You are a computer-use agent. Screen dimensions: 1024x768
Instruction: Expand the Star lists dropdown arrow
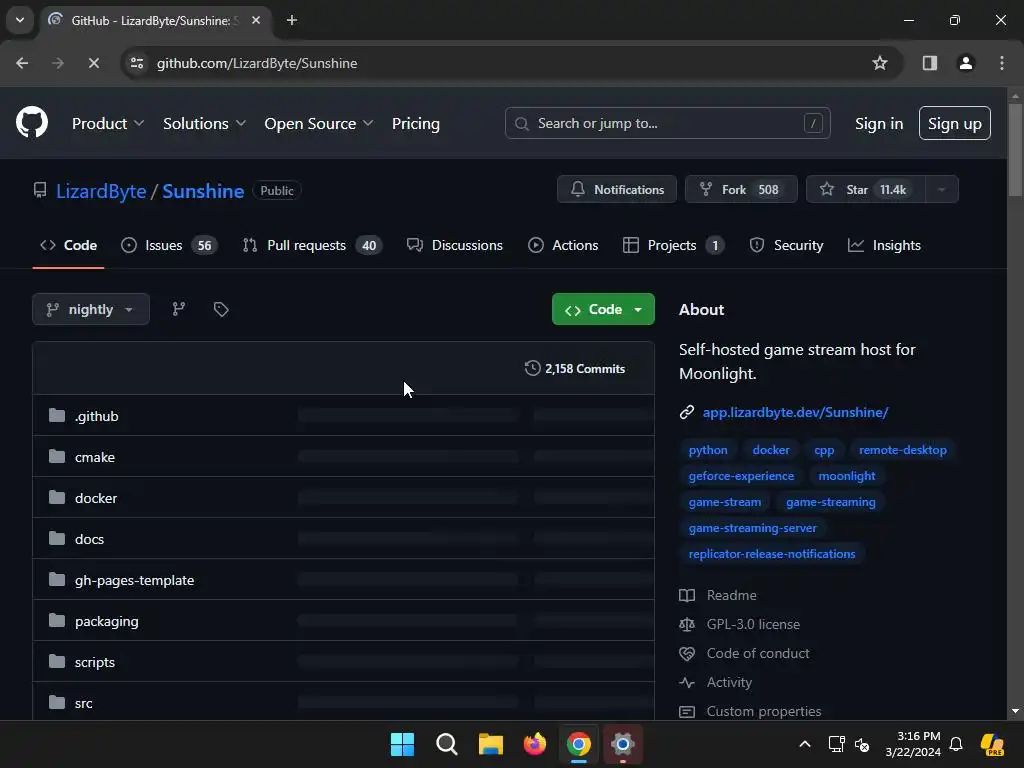pos(941,189)
